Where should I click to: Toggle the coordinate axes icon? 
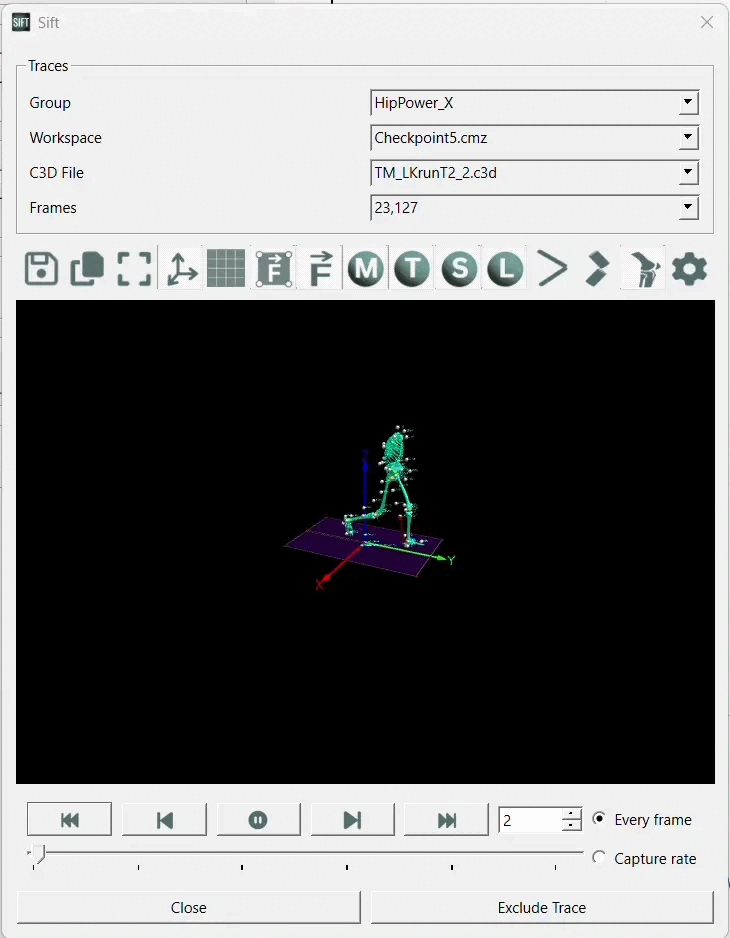tap(181, 269)
